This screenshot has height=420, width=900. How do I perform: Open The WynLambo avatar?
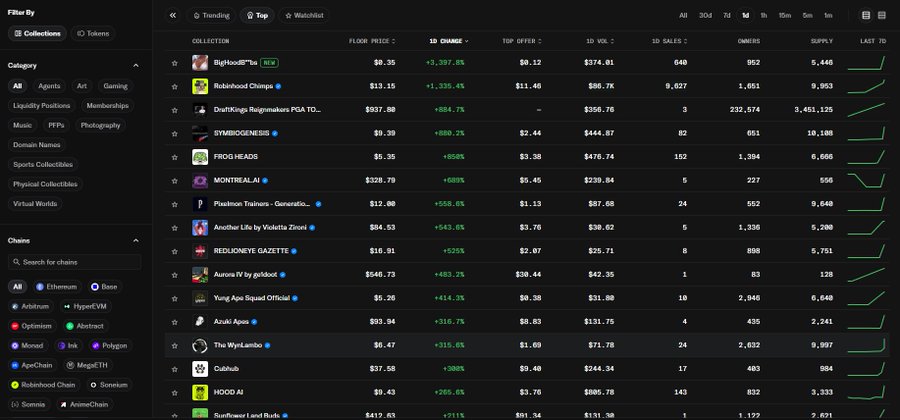(x=200, y=345)
